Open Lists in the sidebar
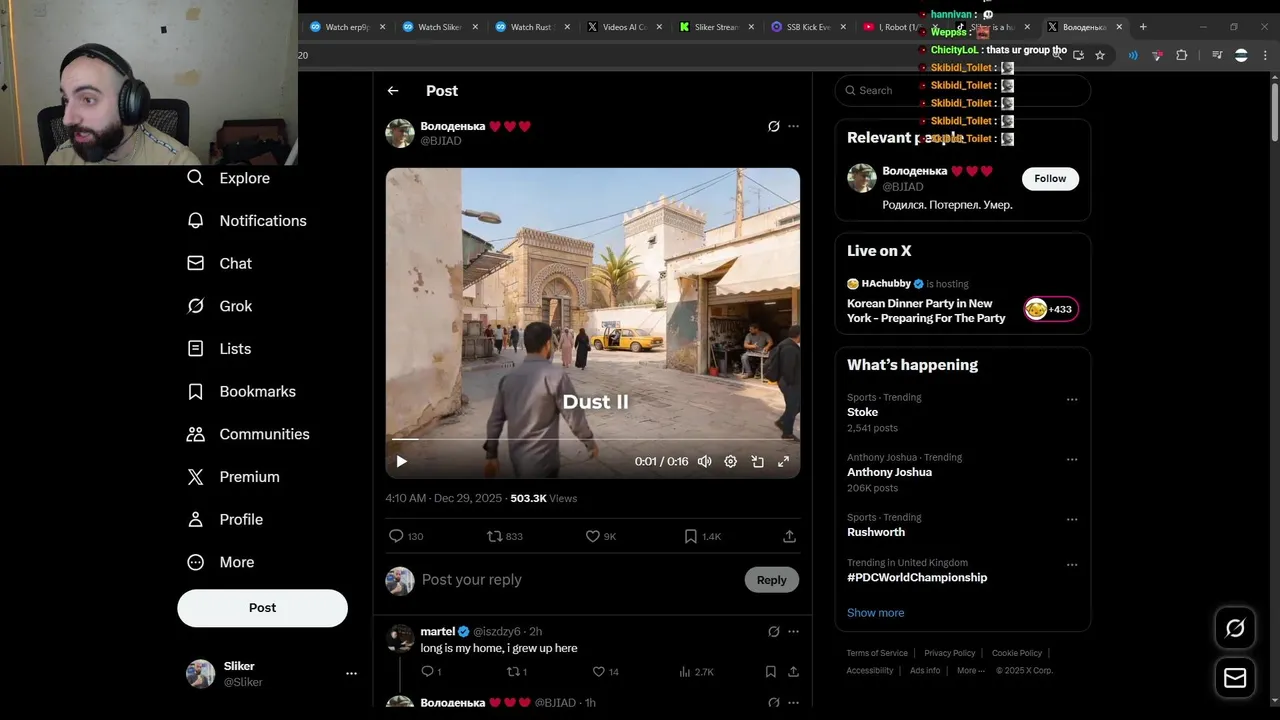 219,349
